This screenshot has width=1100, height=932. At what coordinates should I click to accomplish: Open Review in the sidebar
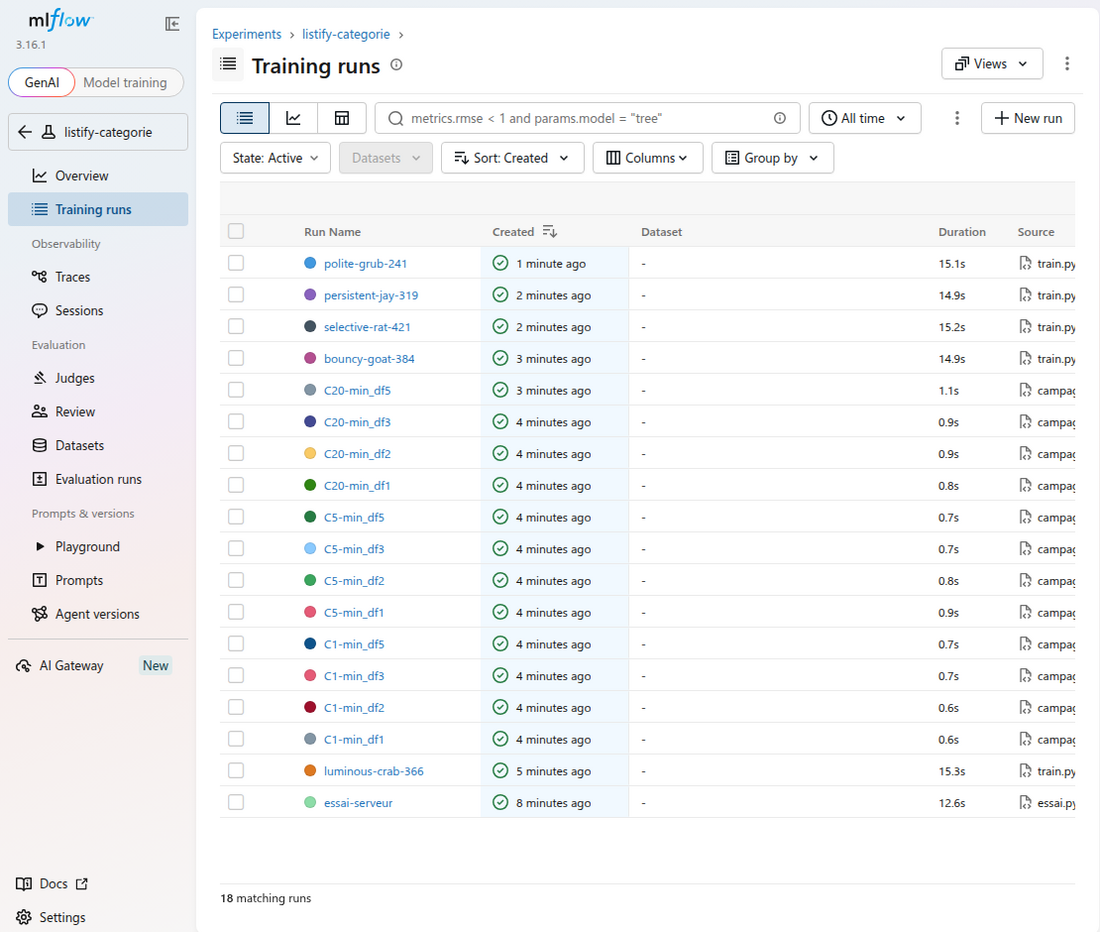[98, 412]
